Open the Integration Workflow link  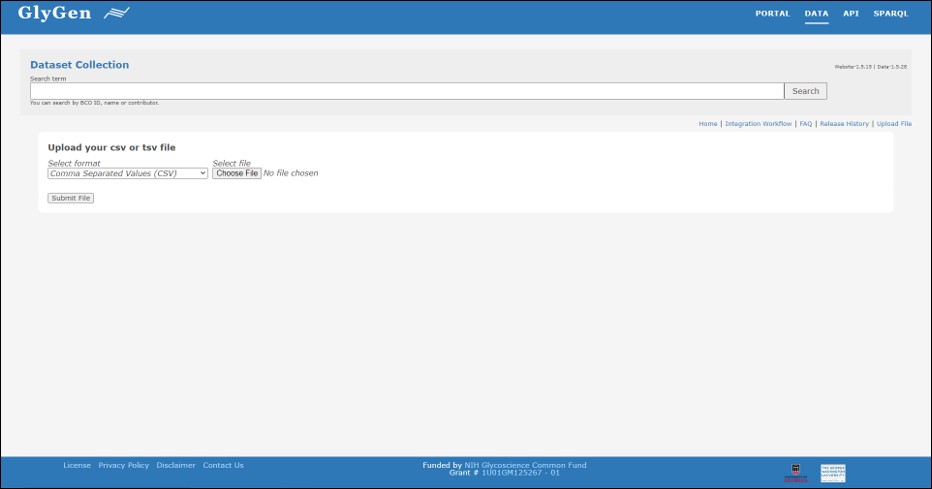758,124
